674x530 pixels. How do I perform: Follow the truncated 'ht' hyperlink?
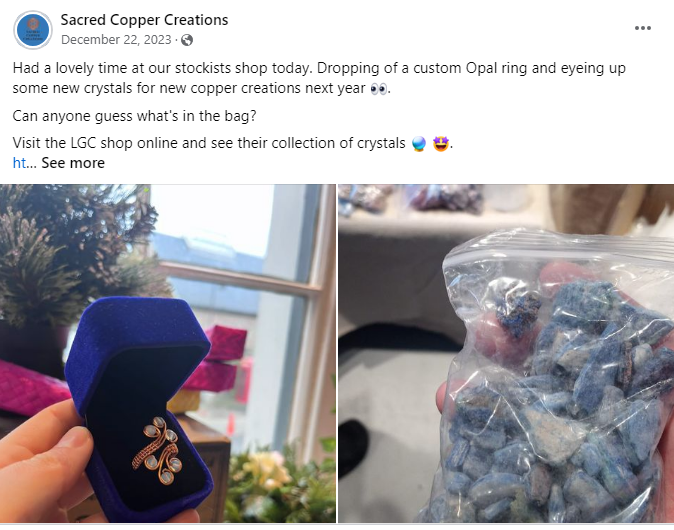(x=19, y=163)
